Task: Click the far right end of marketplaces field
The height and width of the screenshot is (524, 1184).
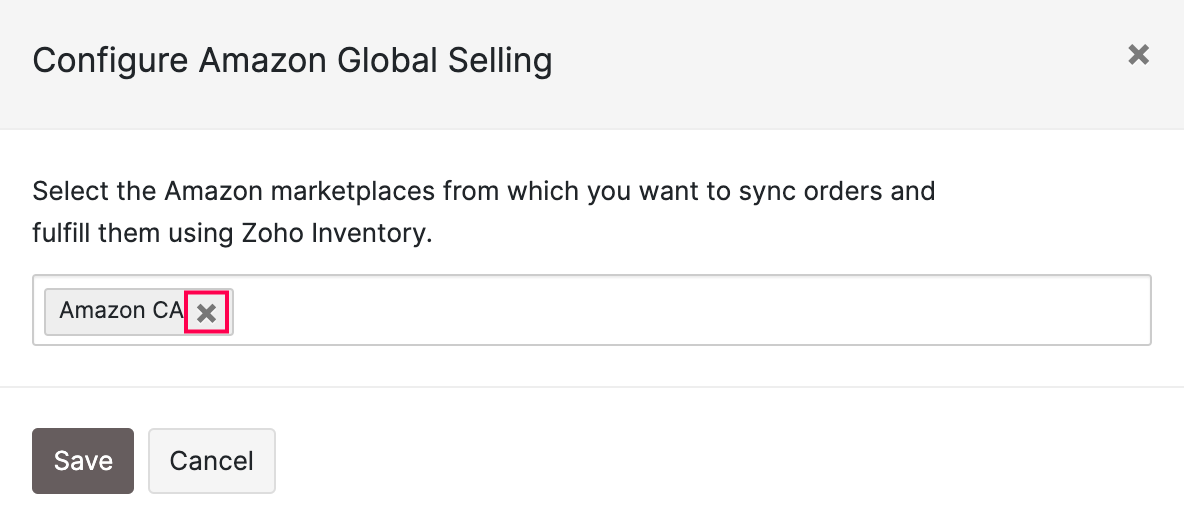Action: click(1130, 311)
